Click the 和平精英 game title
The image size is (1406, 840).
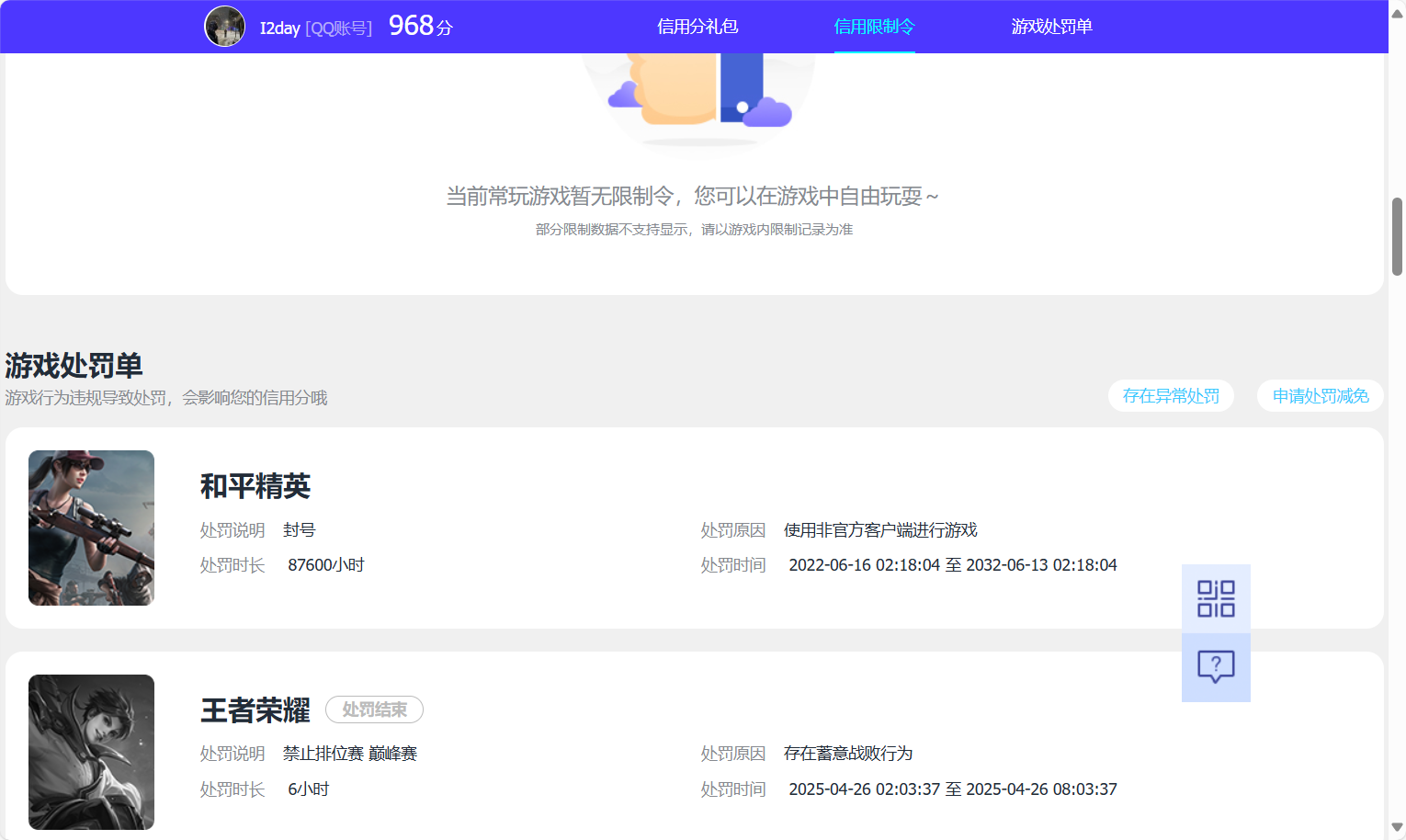click(x=255, y=486)
